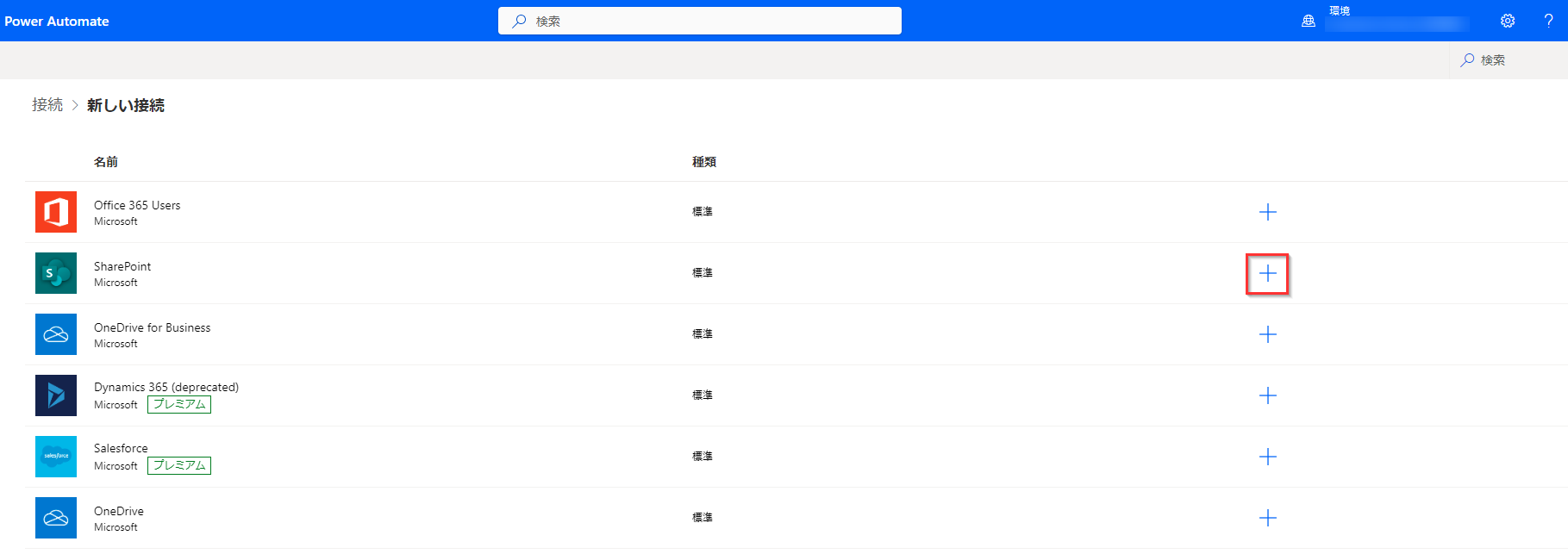Add Dynamics 365 (deprecated) connection via plus
Viewport: 1568px width, 554px height.
pos(1267,395)
